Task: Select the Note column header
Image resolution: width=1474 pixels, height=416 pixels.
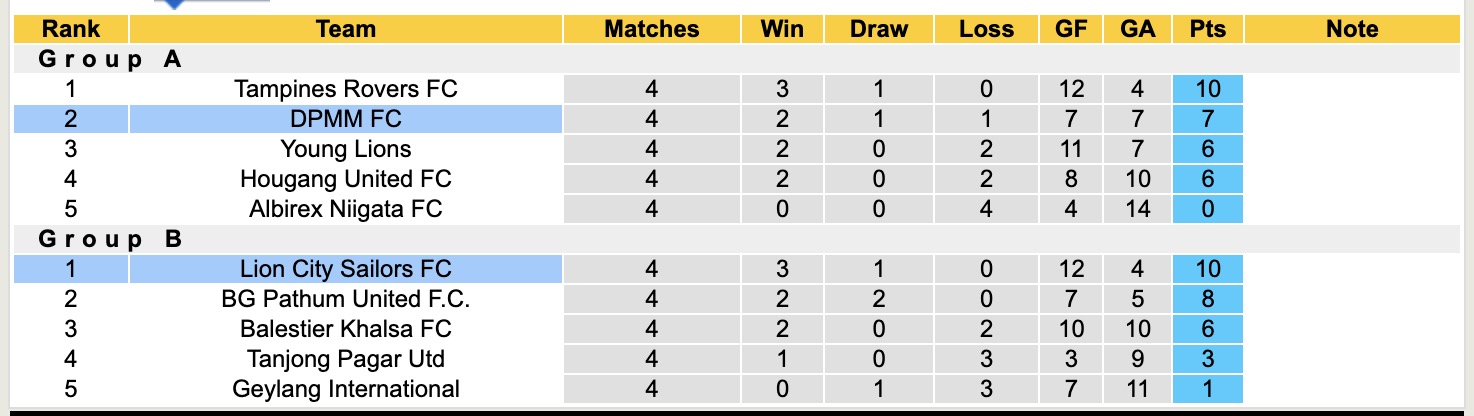Action: tap(1352, 29)
